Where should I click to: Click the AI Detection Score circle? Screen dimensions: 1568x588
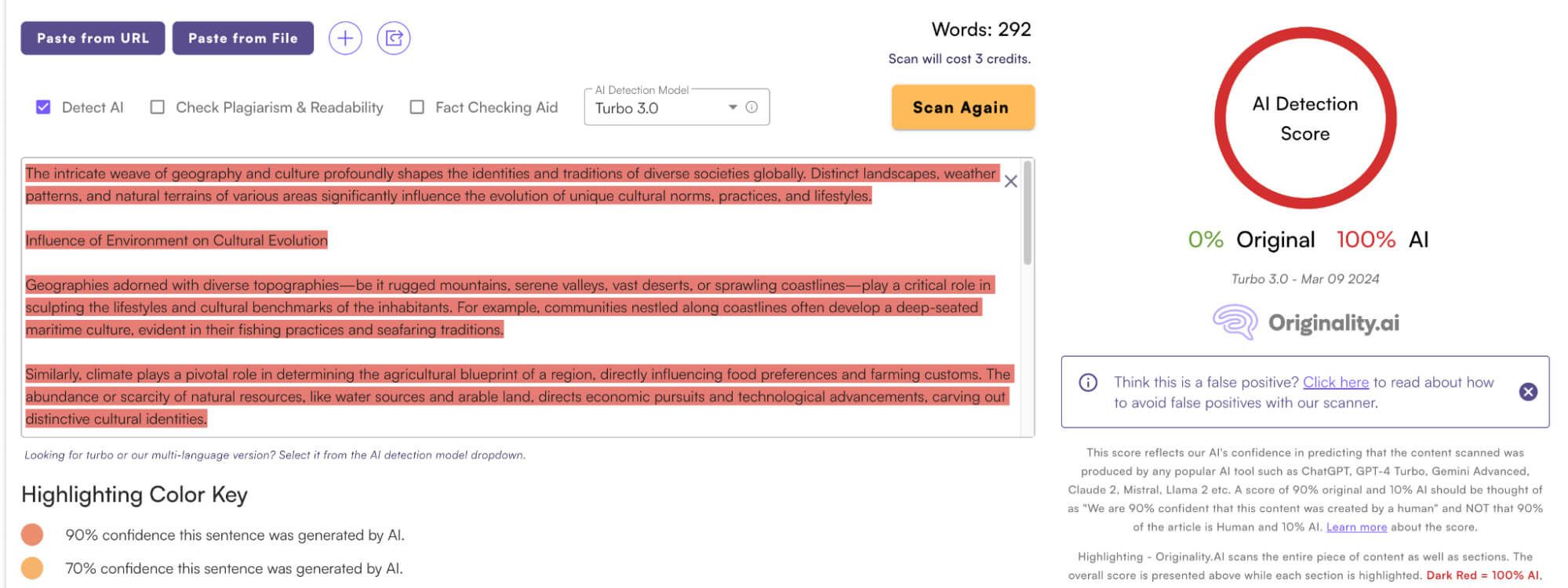[x=1305, y=118]
